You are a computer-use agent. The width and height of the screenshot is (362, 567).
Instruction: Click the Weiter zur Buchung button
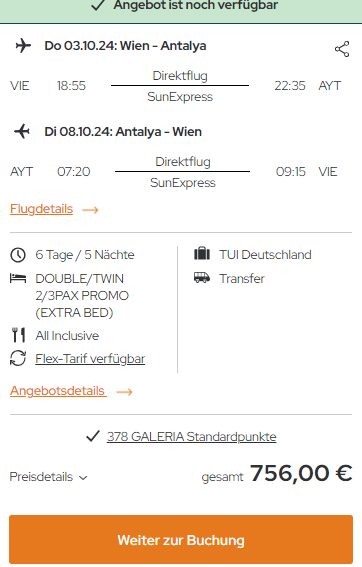[181, 540]
